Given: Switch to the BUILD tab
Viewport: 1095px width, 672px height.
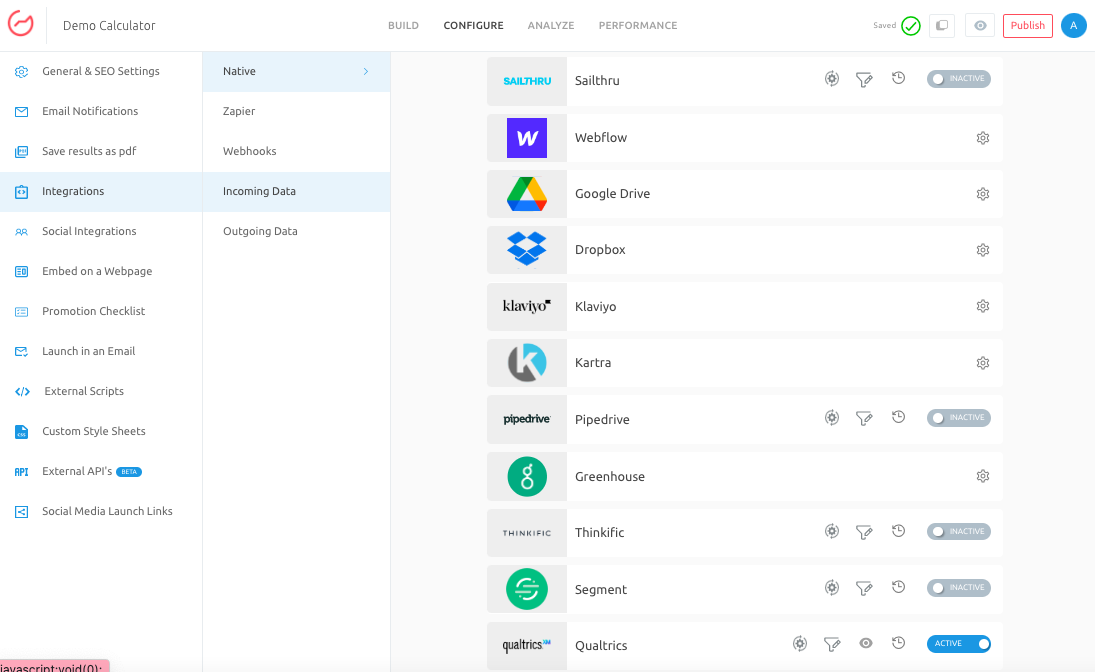Looking at the screenshot, I should 404,25.
